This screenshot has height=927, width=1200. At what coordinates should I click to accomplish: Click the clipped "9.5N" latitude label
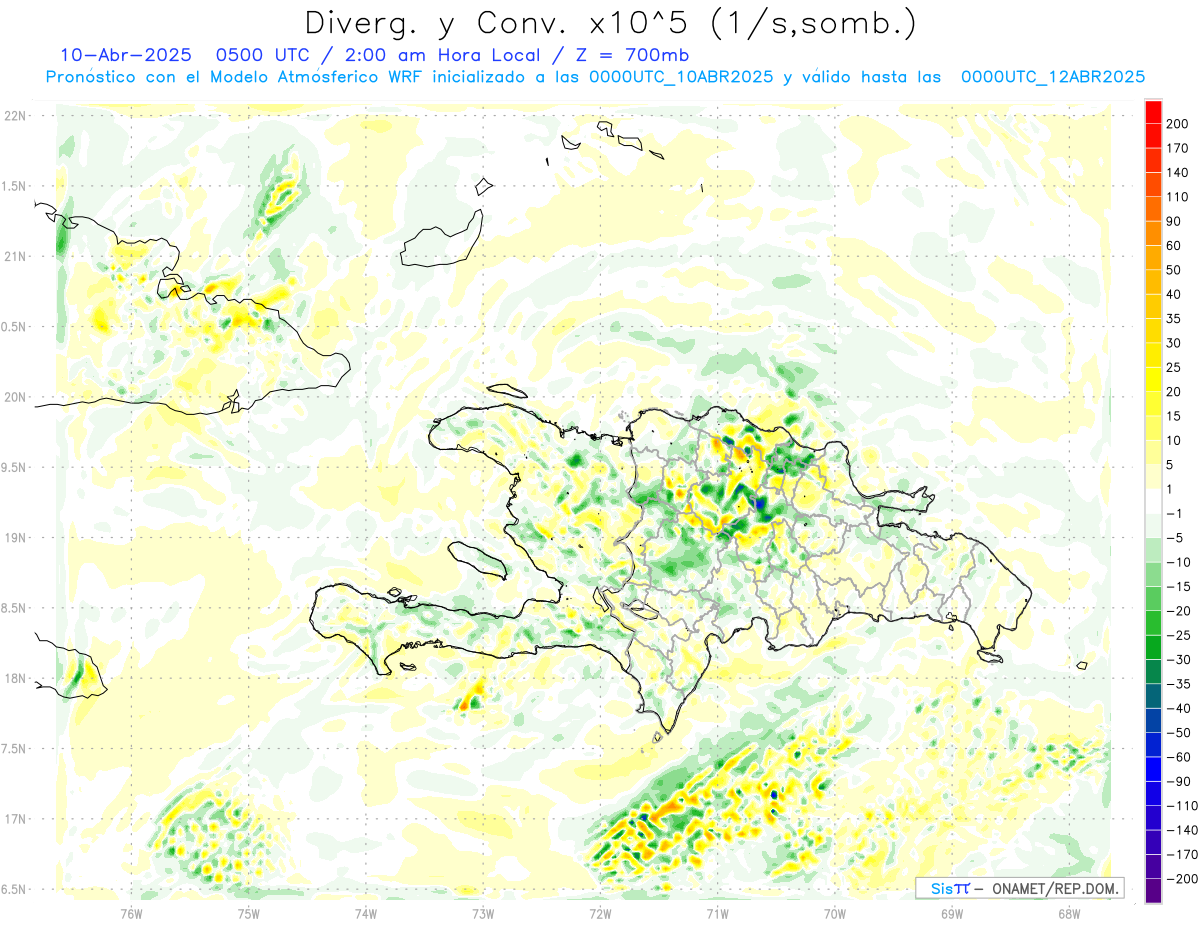14,467
